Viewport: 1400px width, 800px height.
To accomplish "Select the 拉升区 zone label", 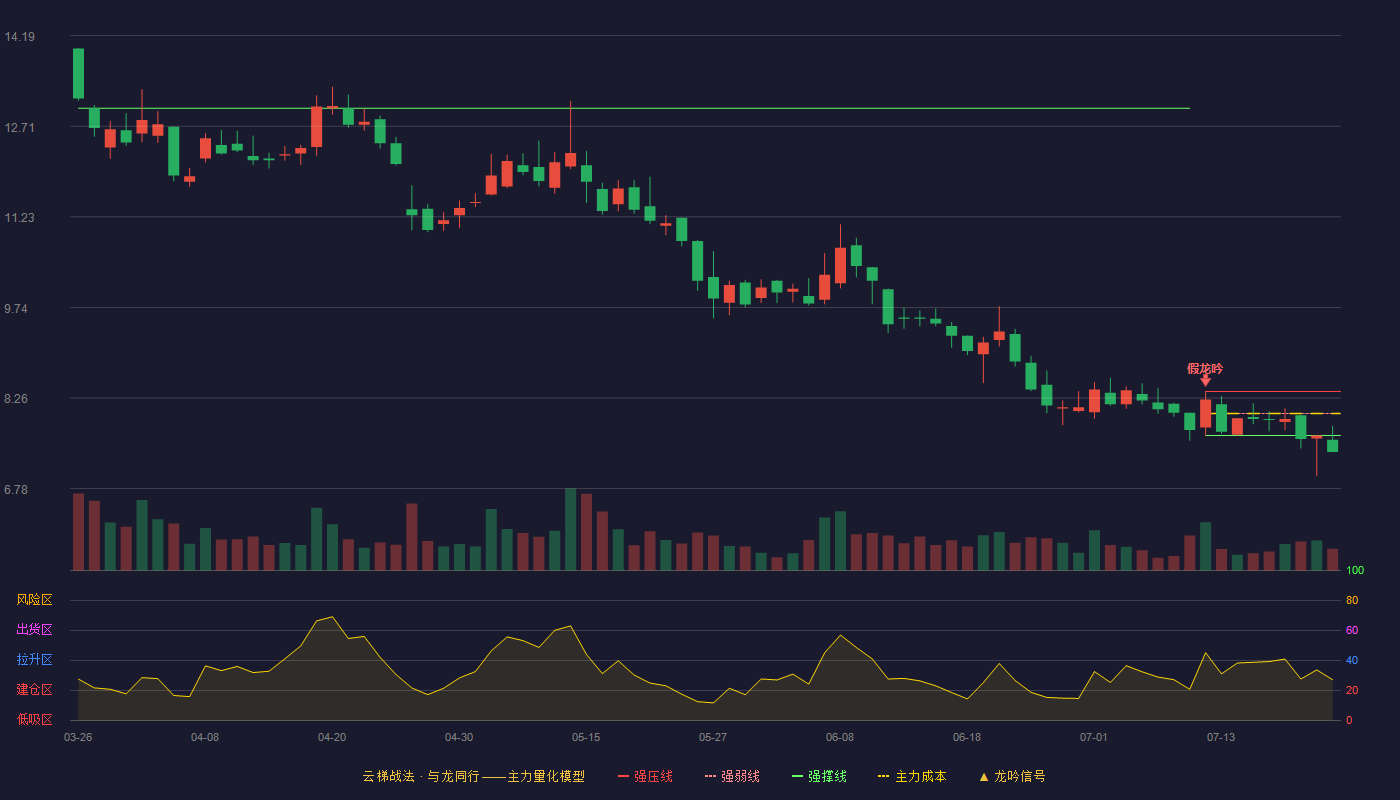I will point(34,660).
